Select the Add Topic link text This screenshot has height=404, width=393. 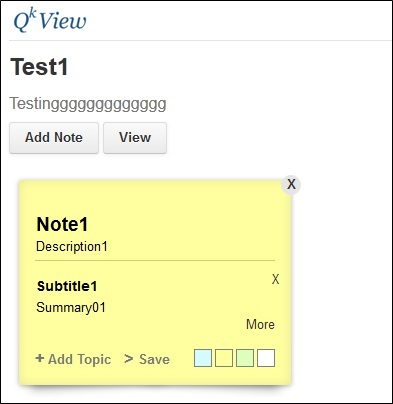click(79, 359)
